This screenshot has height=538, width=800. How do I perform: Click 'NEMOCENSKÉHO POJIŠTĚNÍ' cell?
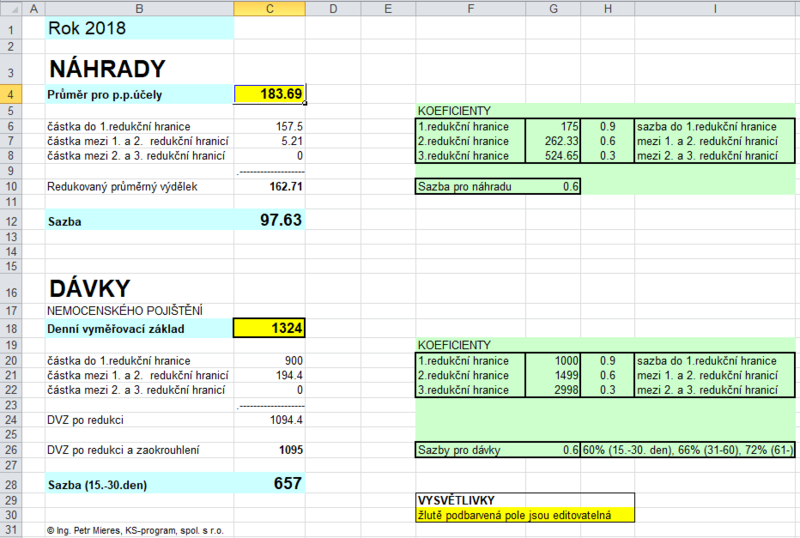tap(139, 310)
